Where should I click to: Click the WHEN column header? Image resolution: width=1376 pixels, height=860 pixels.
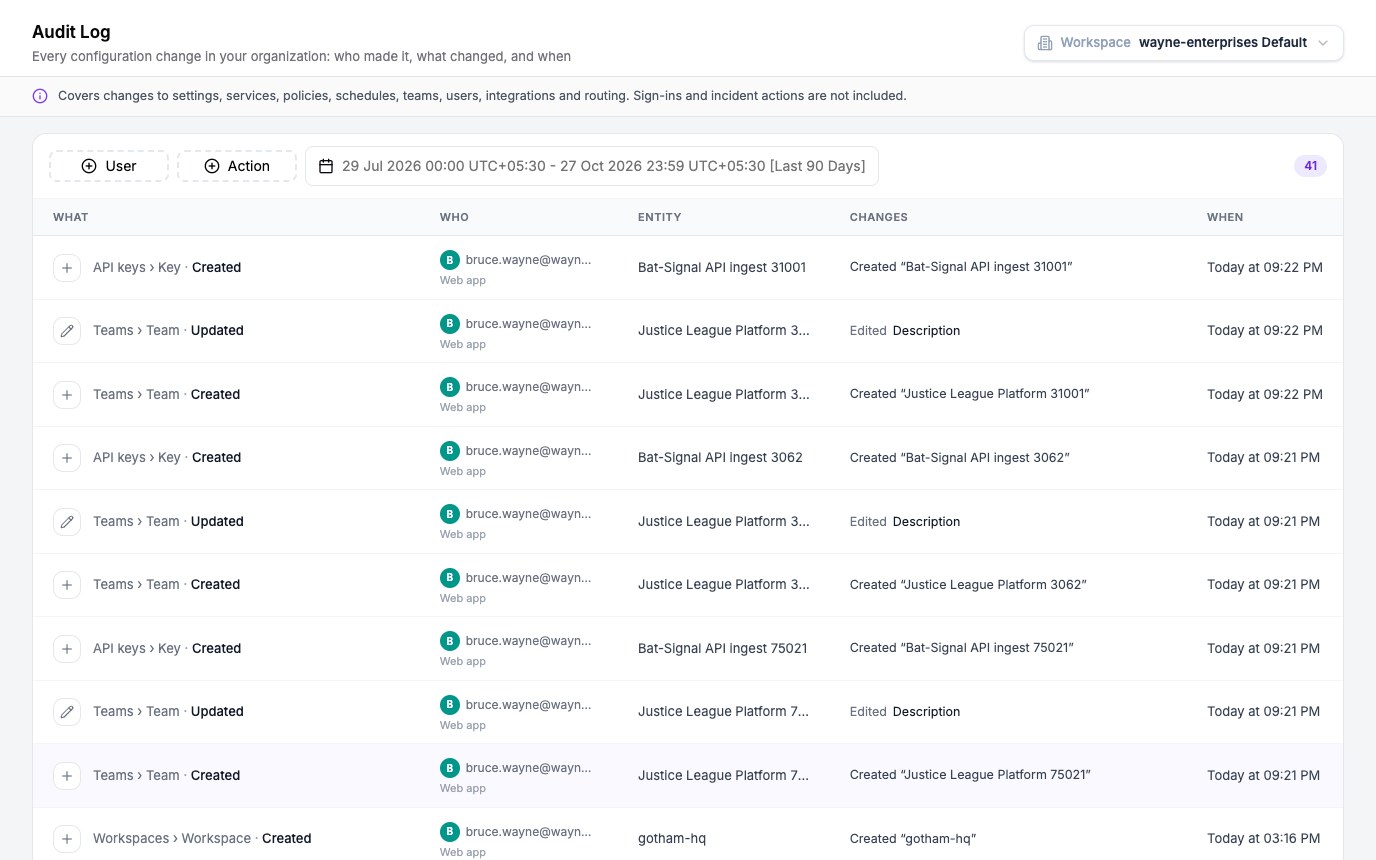[x=1225, y=217]
